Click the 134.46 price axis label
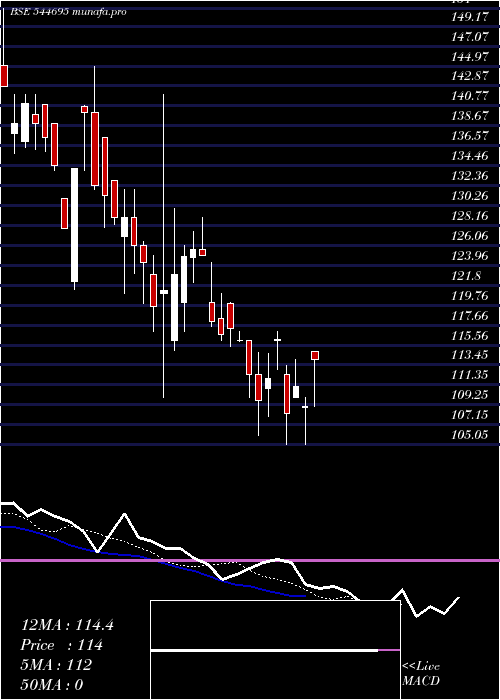Screen dimensions: 500x700 [470, 156]
